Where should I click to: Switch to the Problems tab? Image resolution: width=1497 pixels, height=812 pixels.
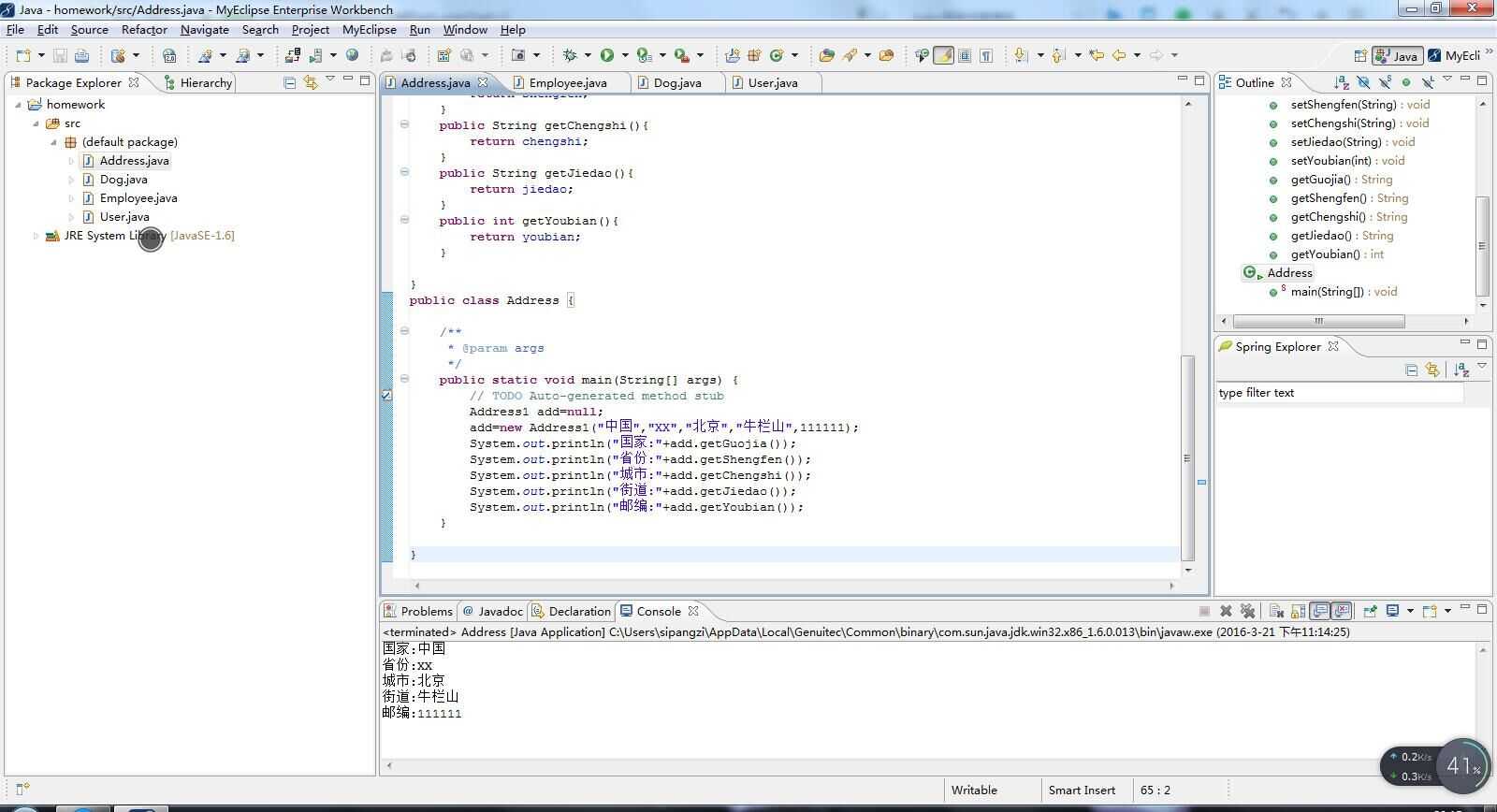418,611
